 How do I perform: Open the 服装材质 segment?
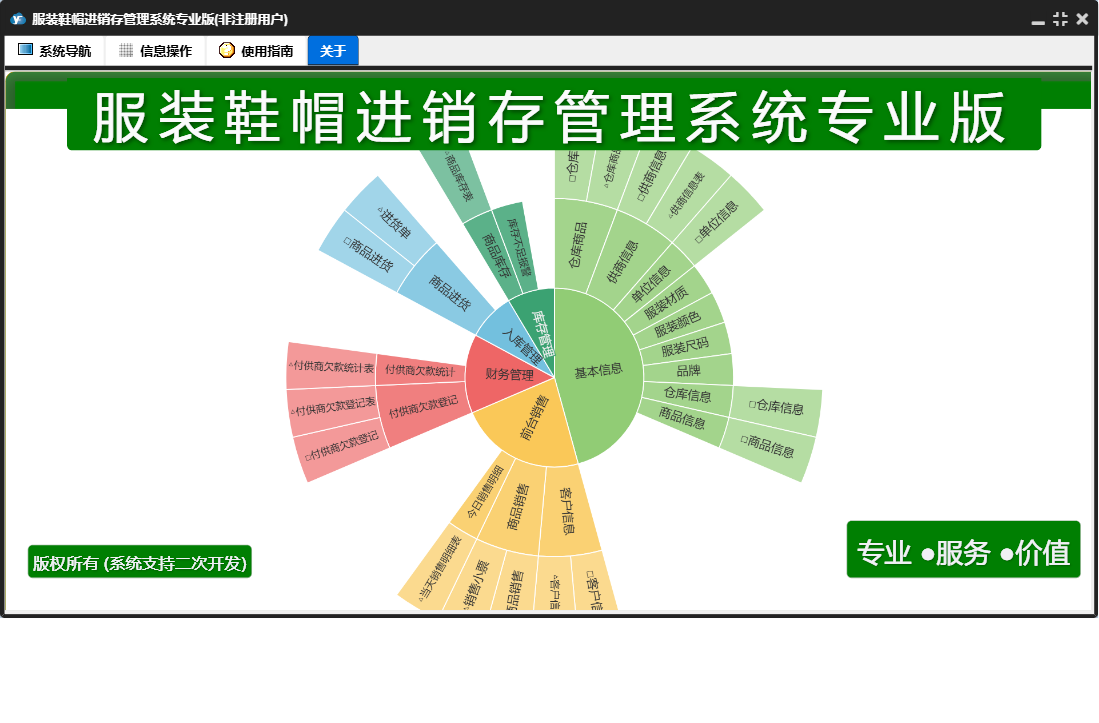[x=666, y=303]
